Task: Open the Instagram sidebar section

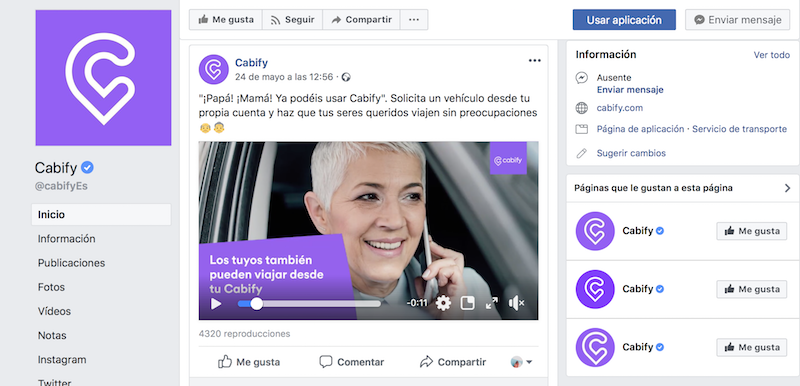Action: (62, 359)
